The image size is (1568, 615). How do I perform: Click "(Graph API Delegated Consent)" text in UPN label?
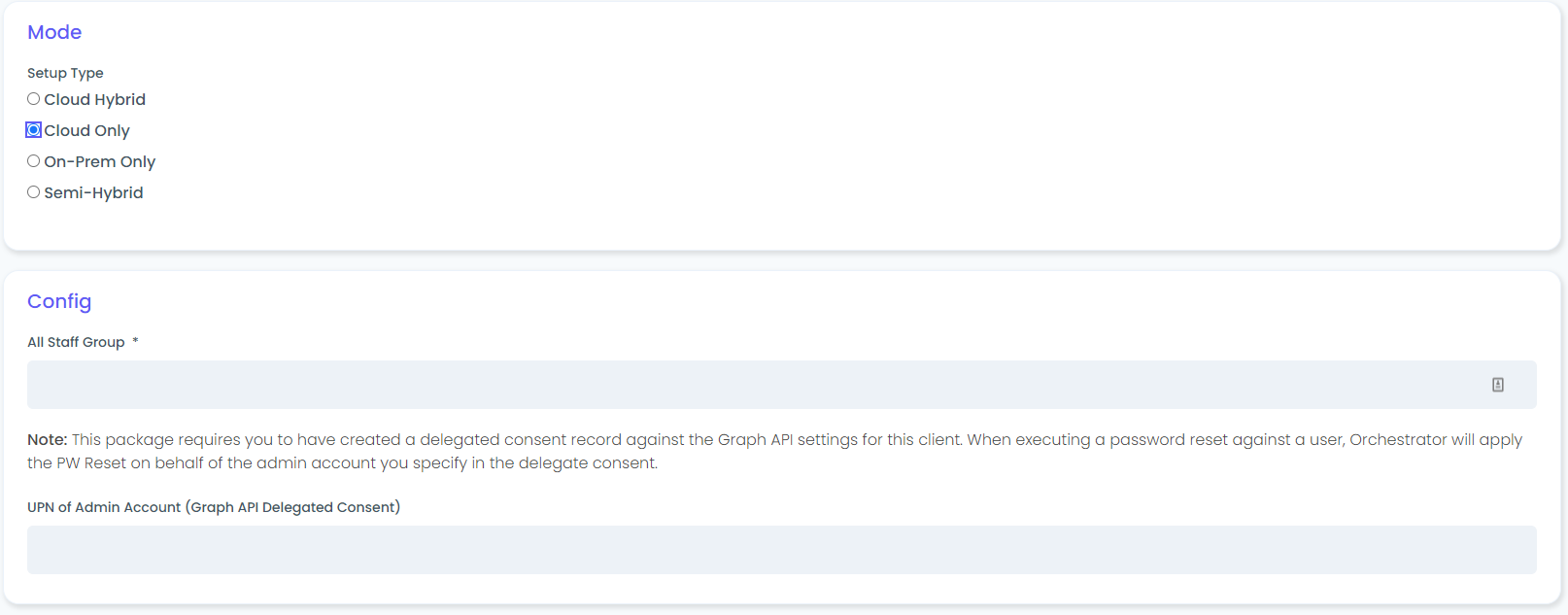(x=292, y=507)
